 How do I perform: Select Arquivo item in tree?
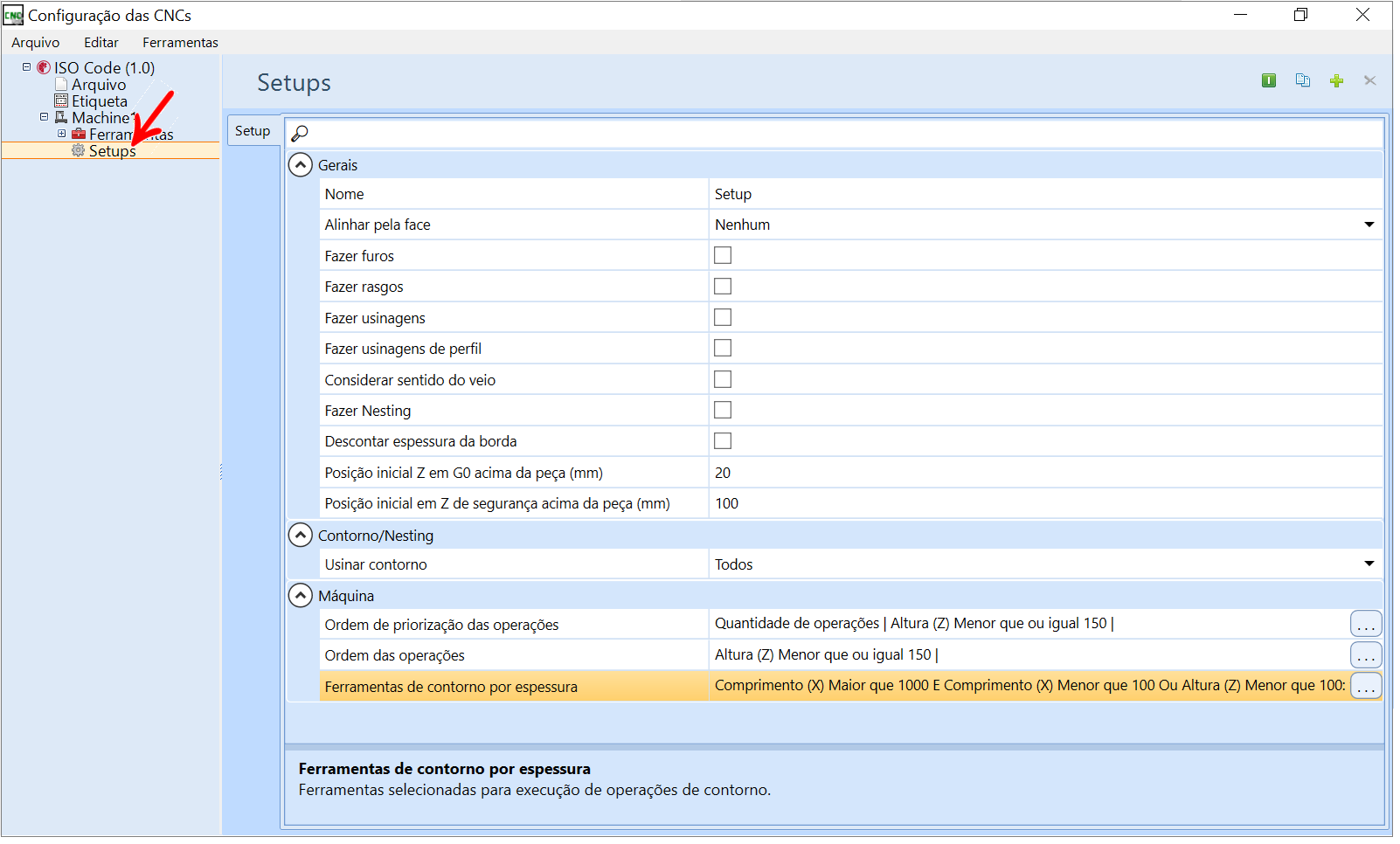click(99, 84)
